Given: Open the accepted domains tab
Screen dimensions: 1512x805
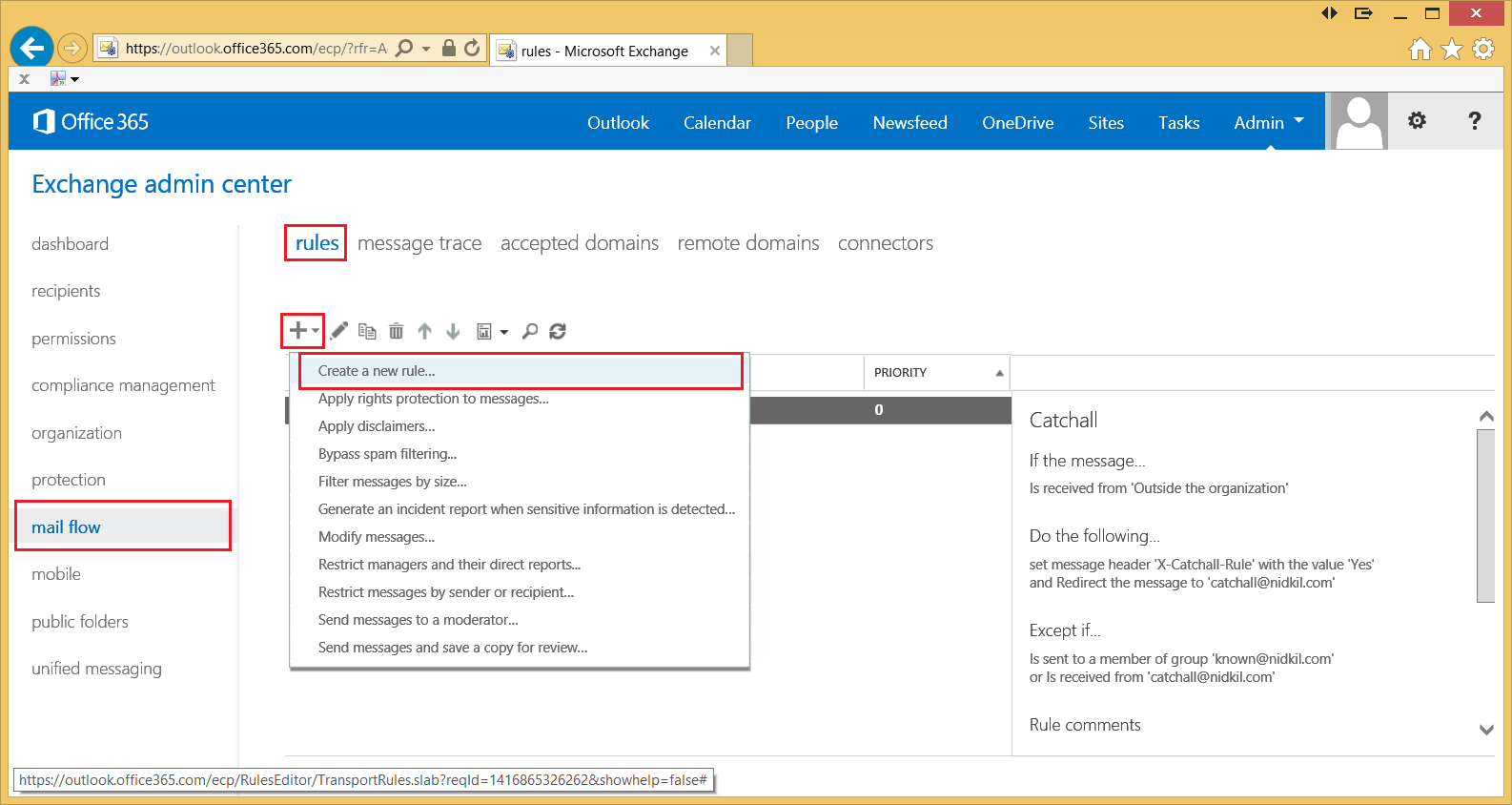Looking at the screenshot, I should (x=580, y=243).
